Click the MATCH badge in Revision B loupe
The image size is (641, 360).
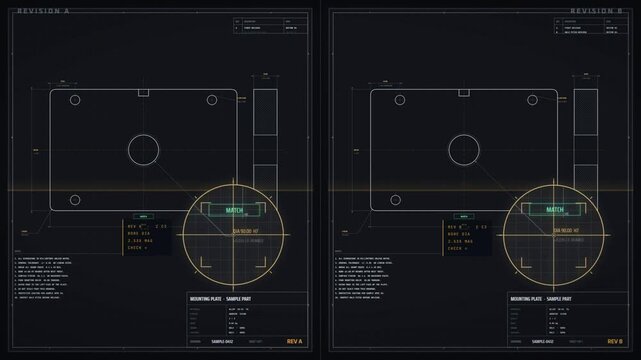click(555, 210)
